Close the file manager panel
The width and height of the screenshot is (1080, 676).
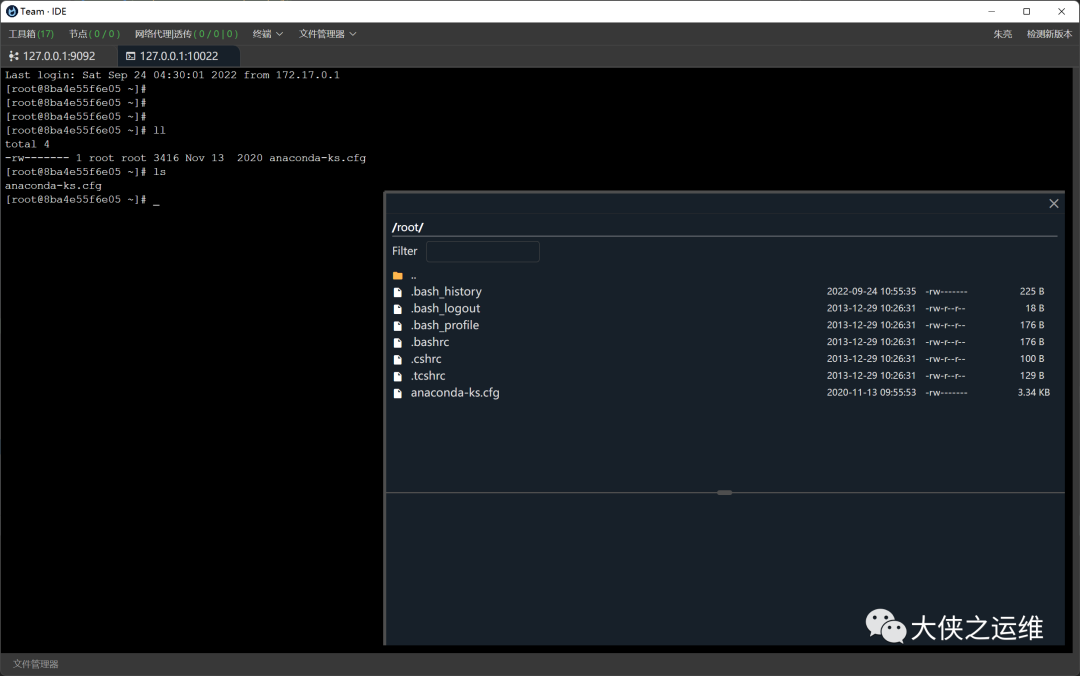click(x=1054, y=203)
